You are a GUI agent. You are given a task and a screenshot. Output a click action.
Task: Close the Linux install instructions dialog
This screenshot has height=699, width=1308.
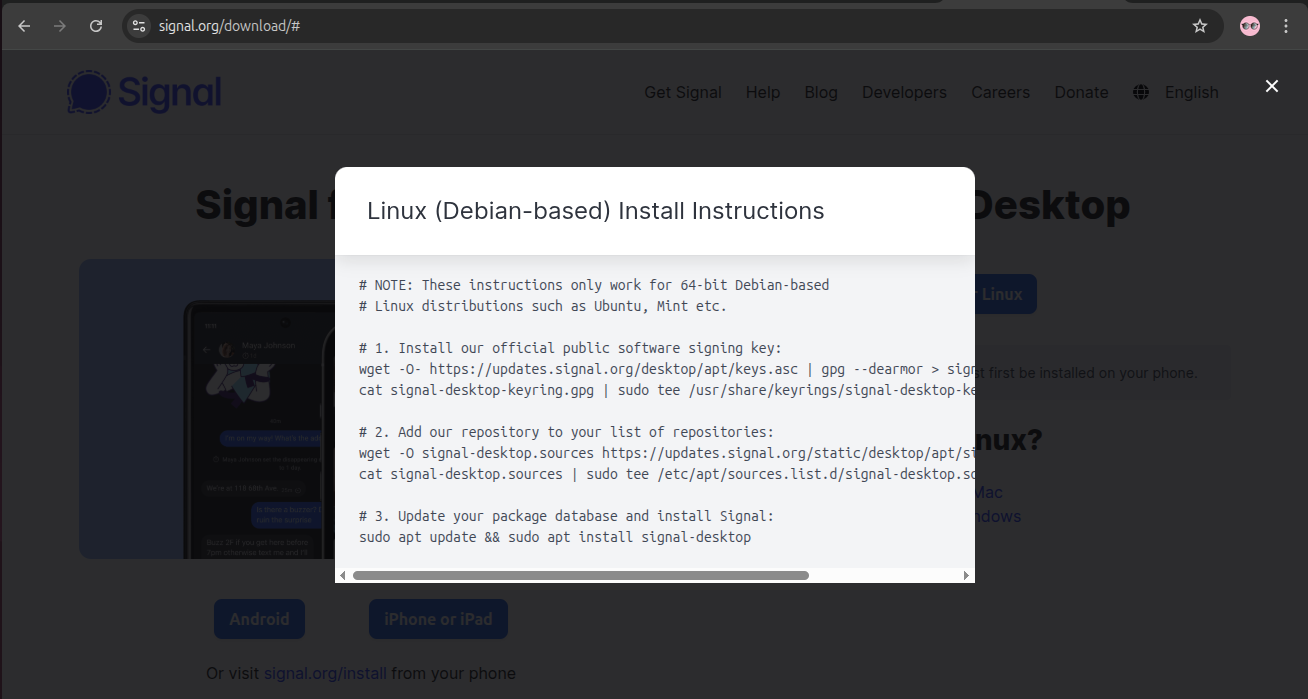tap(1271, 86)
